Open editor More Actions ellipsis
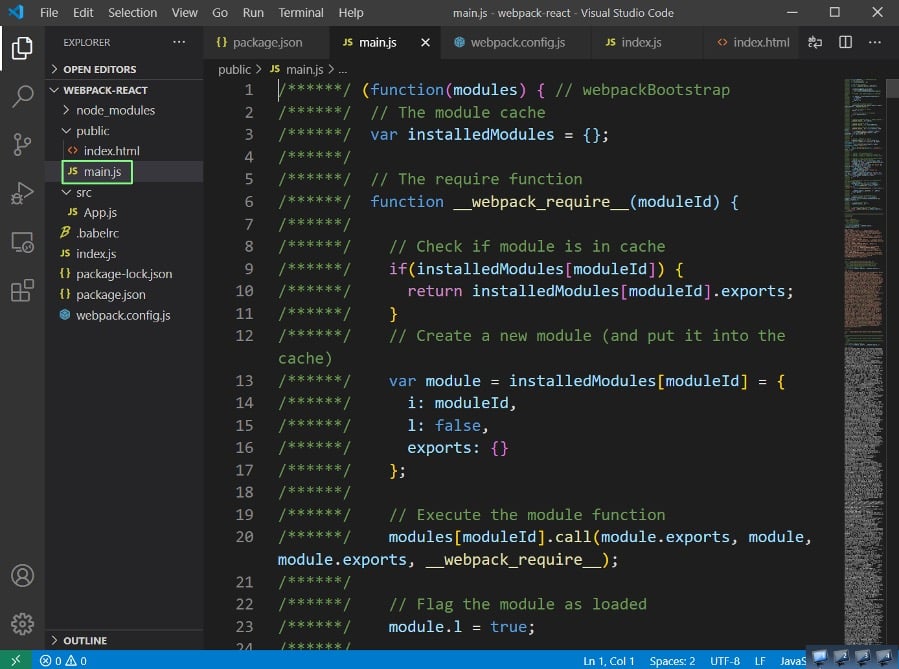The height and width of the screenshot is (669, 899). click(x=874, y=42)
